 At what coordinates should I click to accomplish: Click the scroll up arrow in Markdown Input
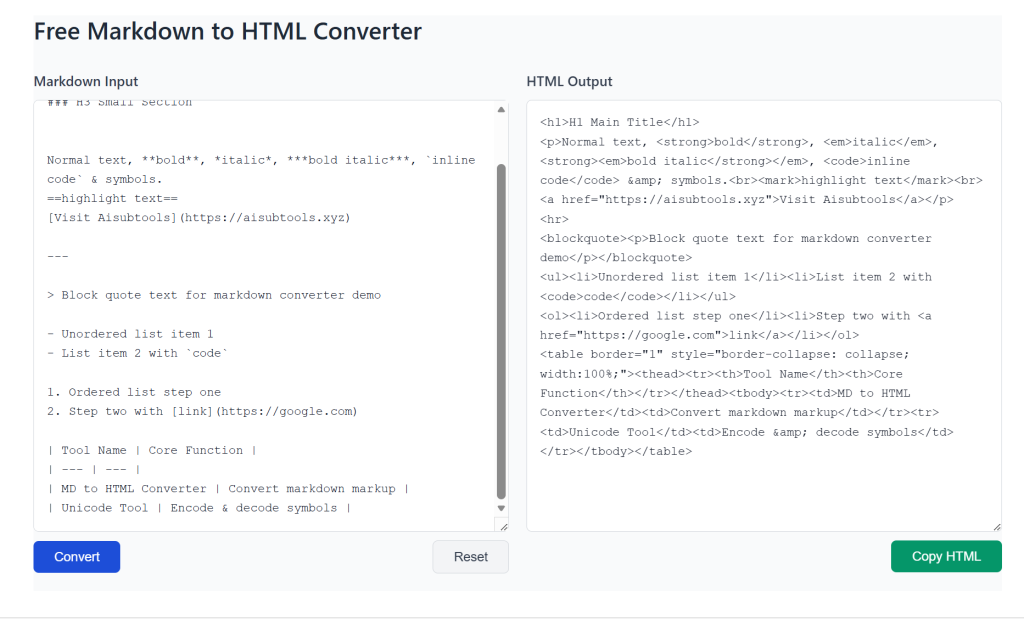501,110
